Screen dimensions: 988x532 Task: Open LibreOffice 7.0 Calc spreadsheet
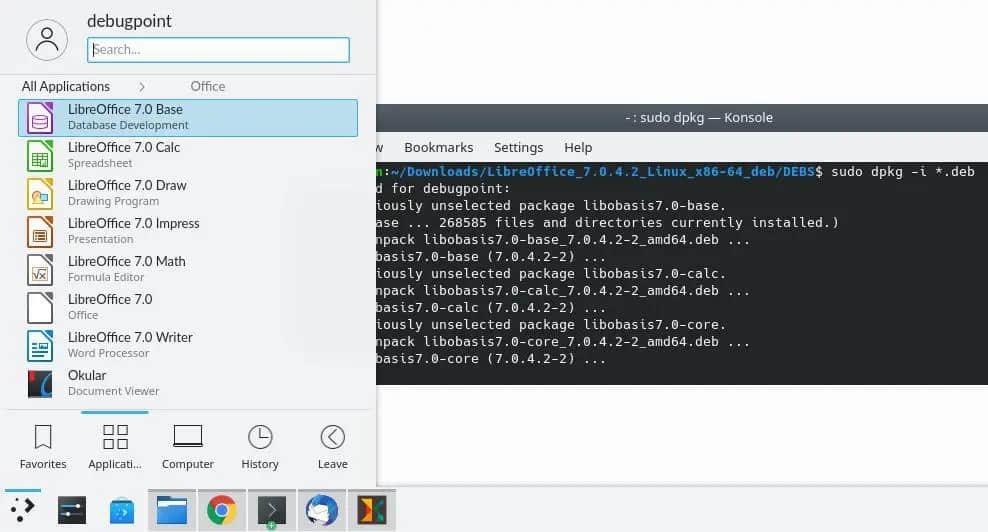pos(187,155)
